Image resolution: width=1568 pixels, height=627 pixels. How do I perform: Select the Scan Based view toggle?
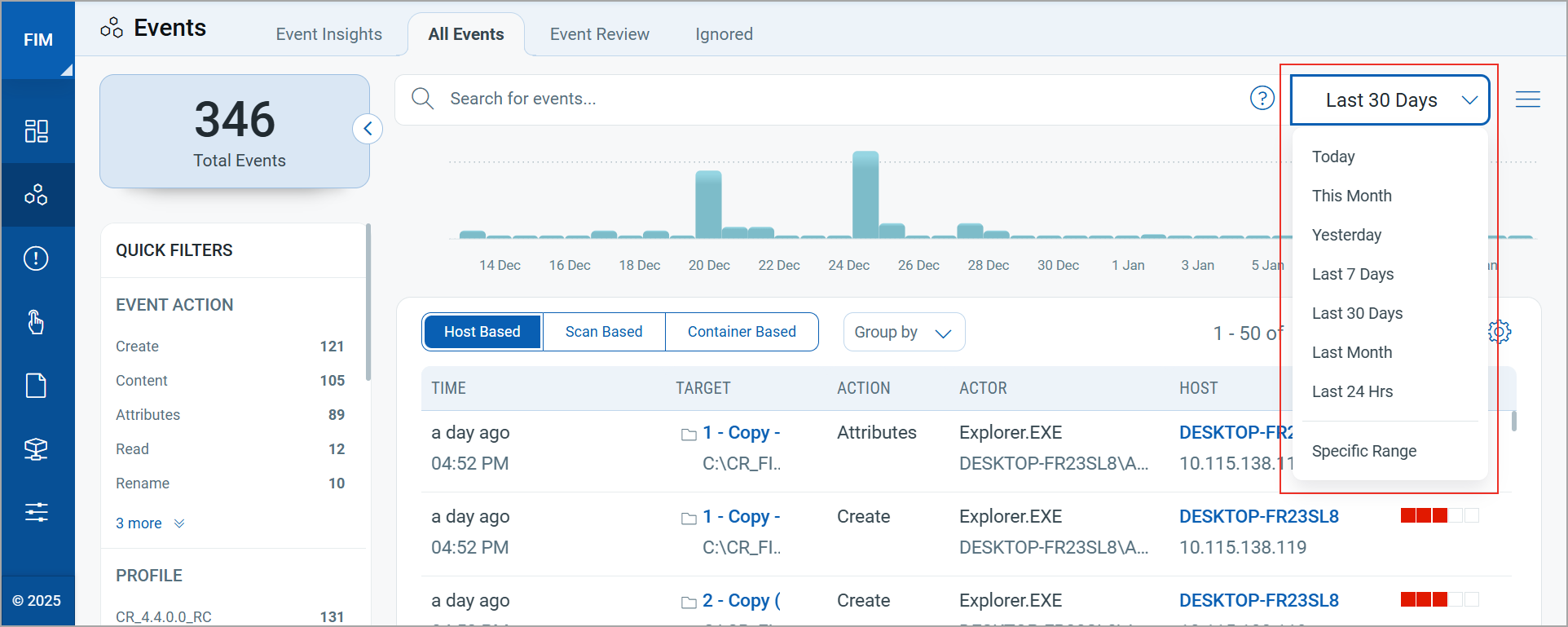click(x=604, y=332)
